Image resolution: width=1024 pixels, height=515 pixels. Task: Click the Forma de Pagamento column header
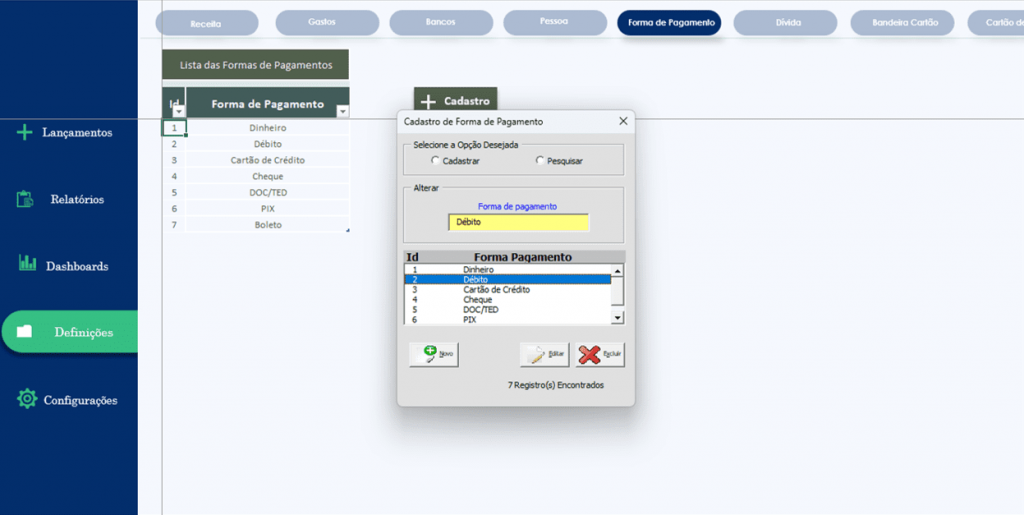[x=267, y=103]
